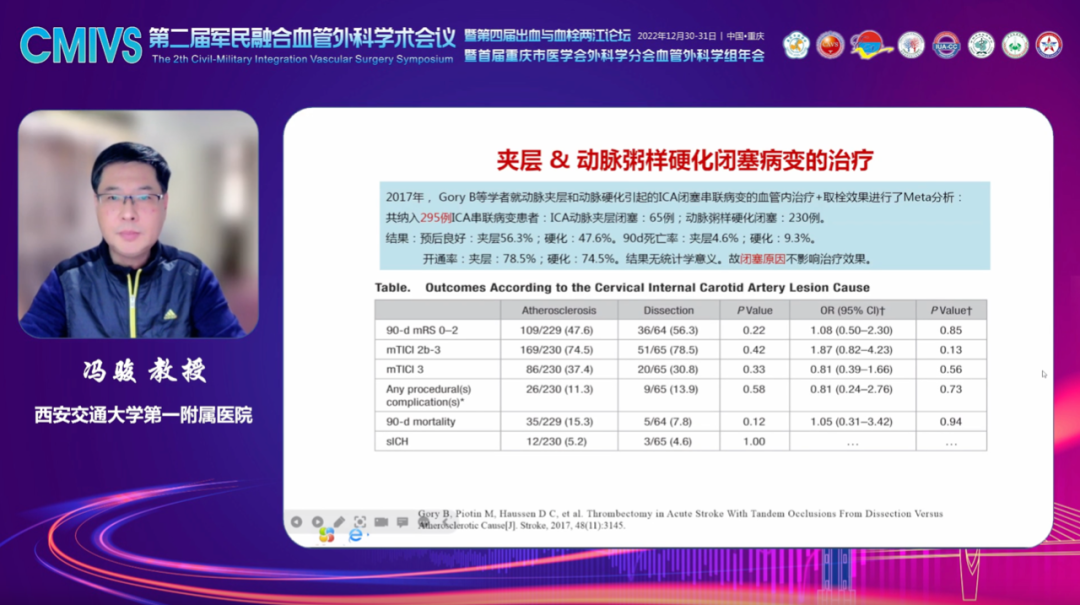Click the Dissection column header
The width and height of the screenshot is (1080, 605).
668,311
